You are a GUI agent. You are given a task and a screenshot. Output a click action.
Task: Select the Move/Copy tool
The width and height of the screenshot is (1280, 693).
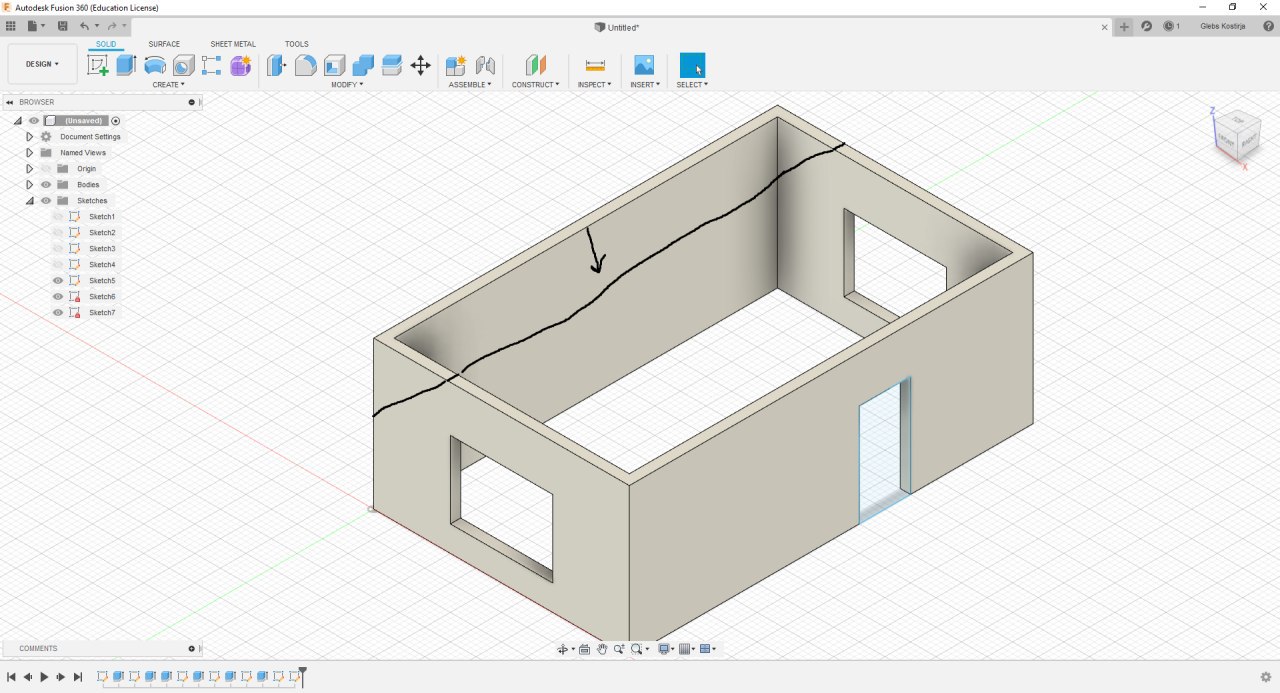point(421,66)
